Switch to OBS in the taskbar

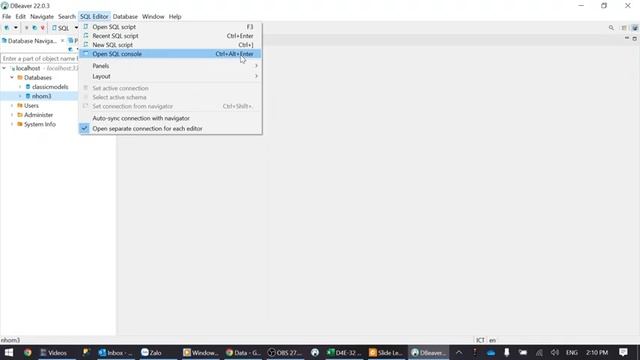284,353
